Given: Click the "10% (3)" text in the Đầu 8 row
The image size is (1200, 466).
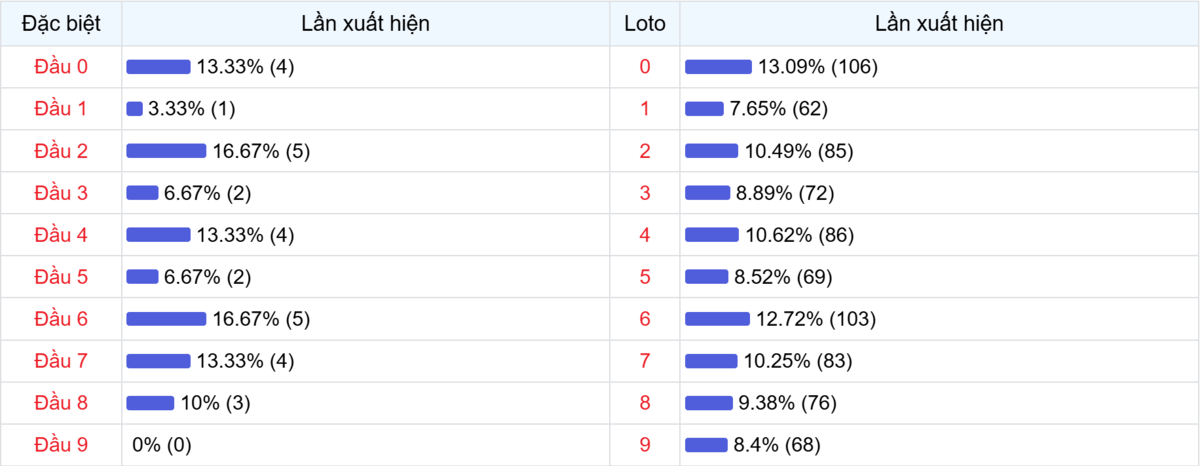Looking at the screenshot, I should click(215, 403).
